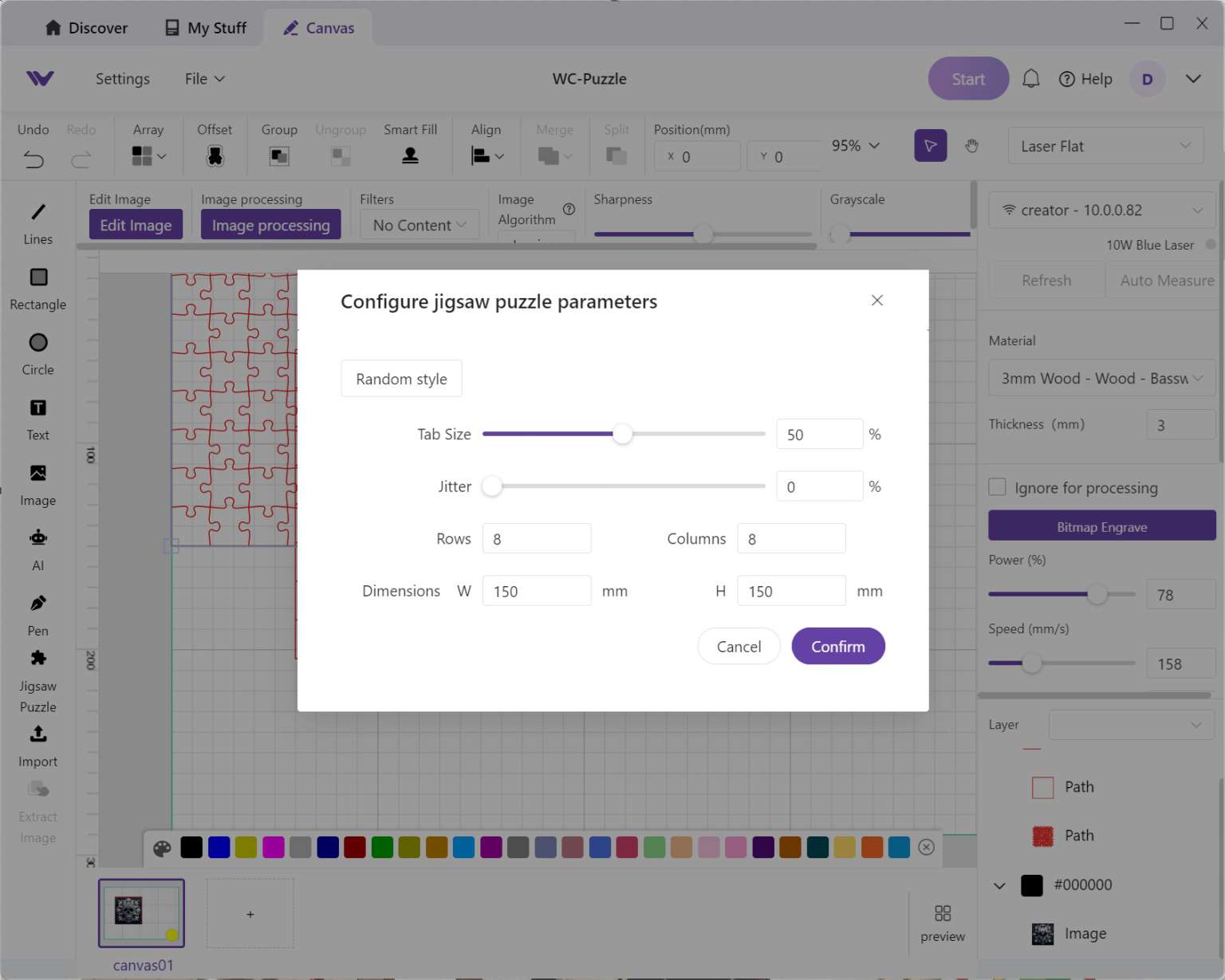Click the Undo arrow icon

[33, 159]
